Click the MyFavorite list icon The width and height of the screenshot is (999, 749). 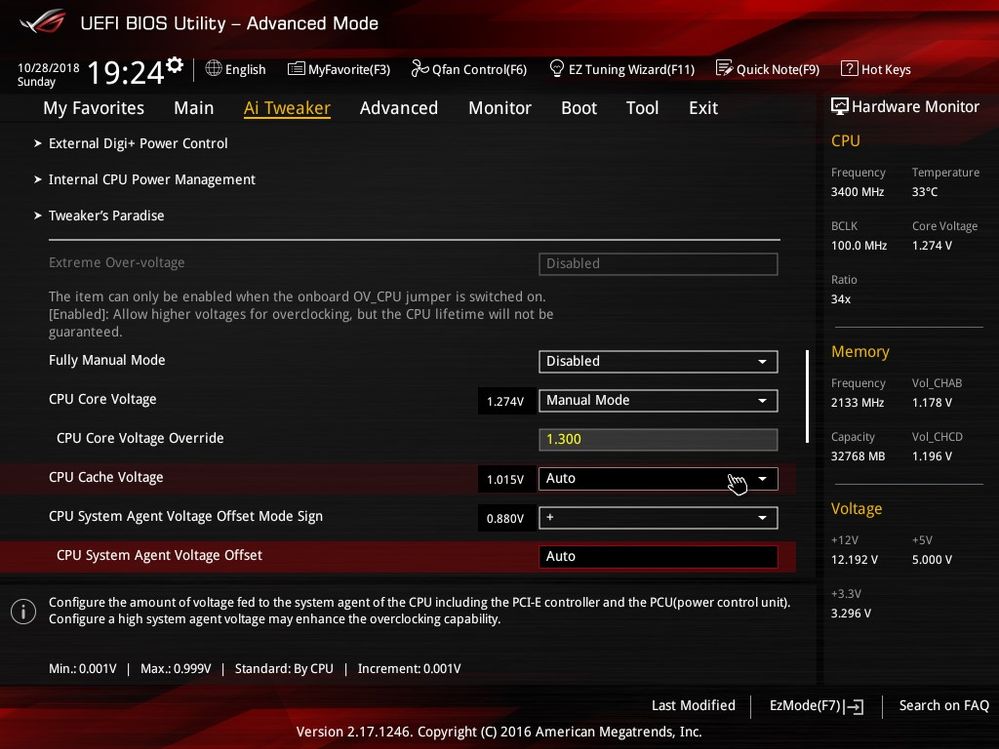click(296, 69)
